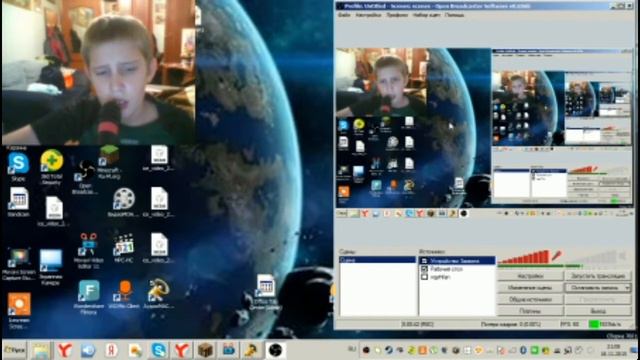The height and width of the screenshot is (360, 640).
Task: Click the Запустить трансляцию button
Action: point(598,276)
